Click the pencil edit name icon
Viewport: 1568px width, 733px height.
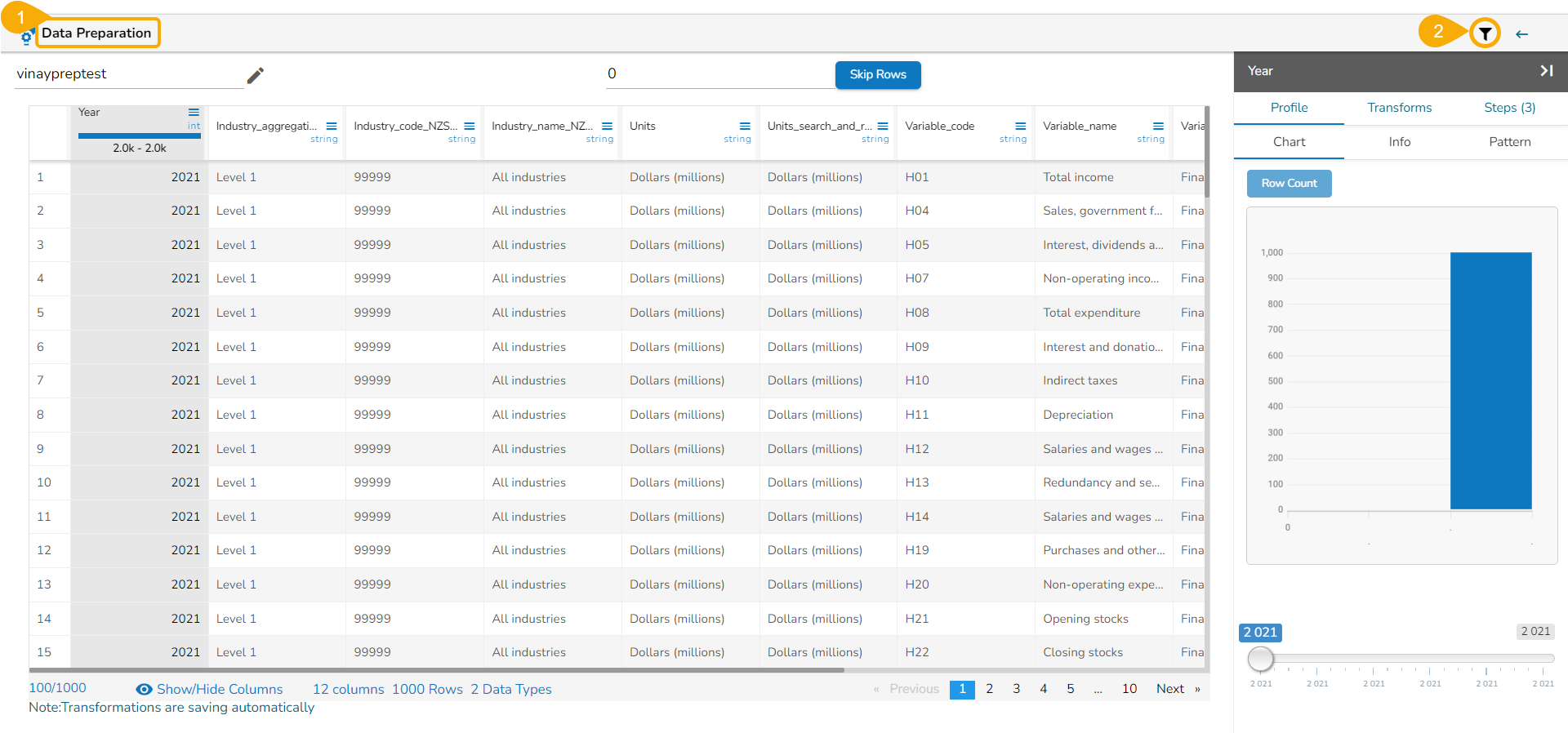click(x=256, y=76)
